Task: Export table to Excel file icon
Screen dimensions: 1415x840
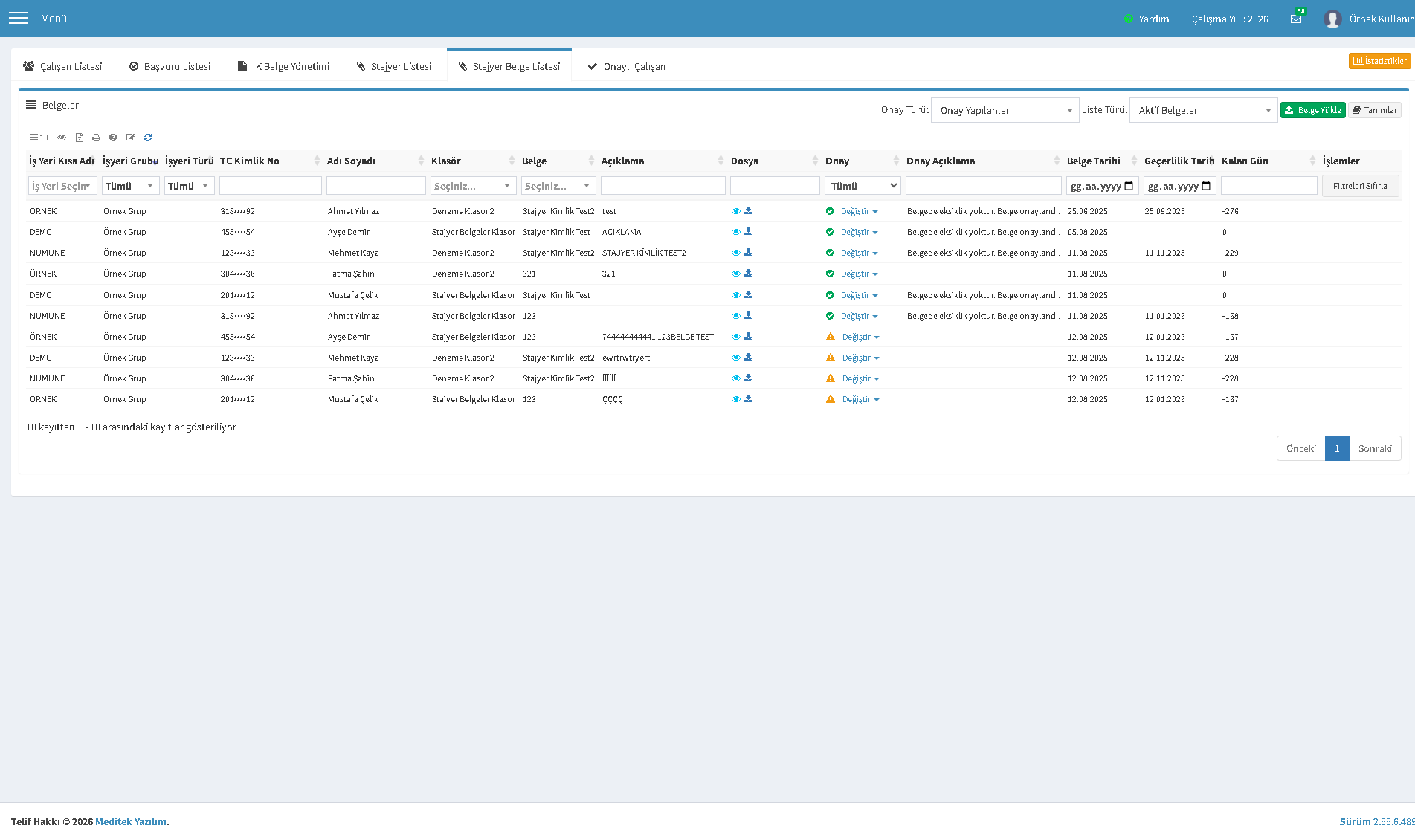Action: (80, 138)
